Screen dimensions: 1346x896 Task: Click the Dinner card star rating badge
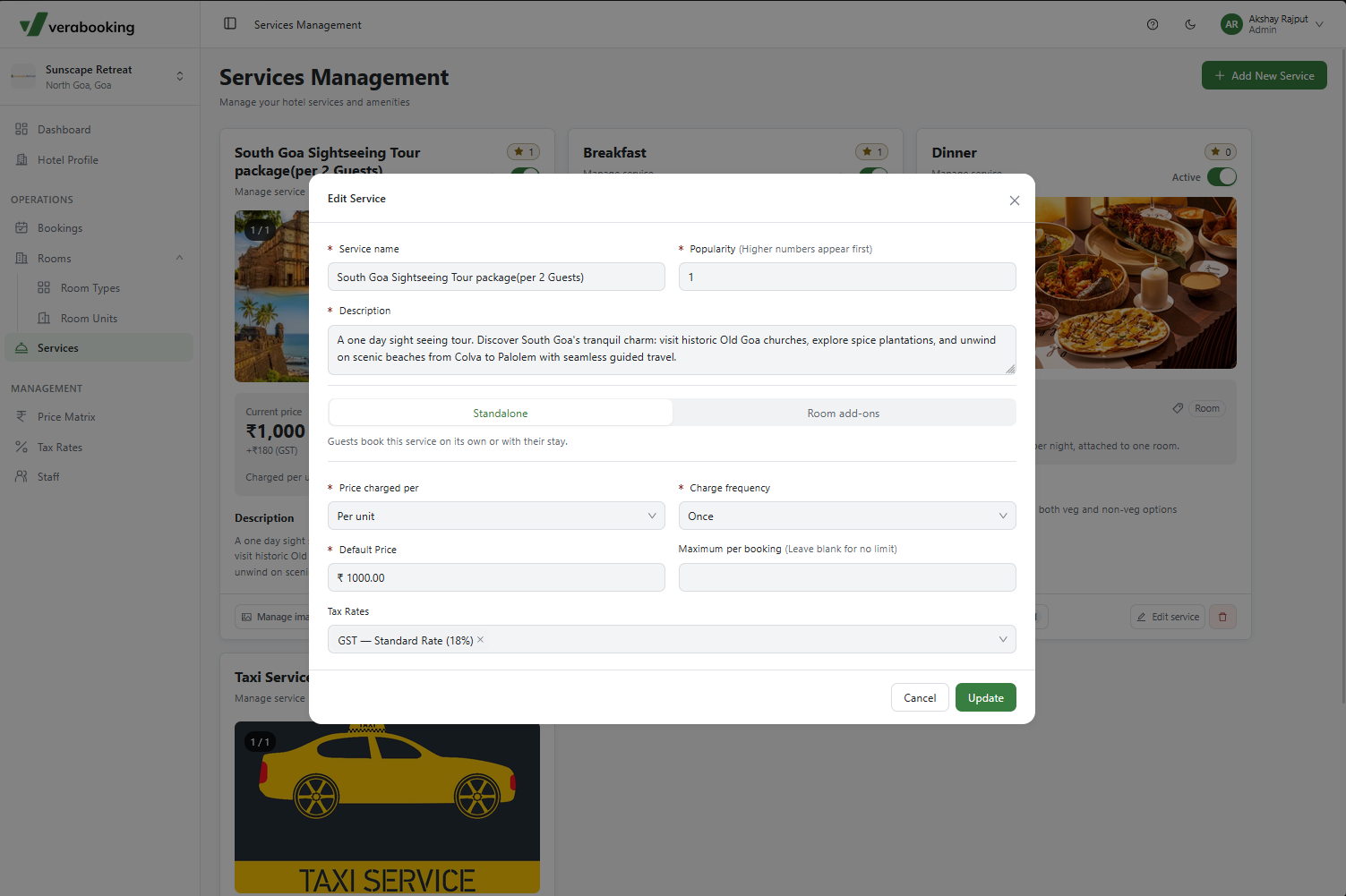point(1221,152)
